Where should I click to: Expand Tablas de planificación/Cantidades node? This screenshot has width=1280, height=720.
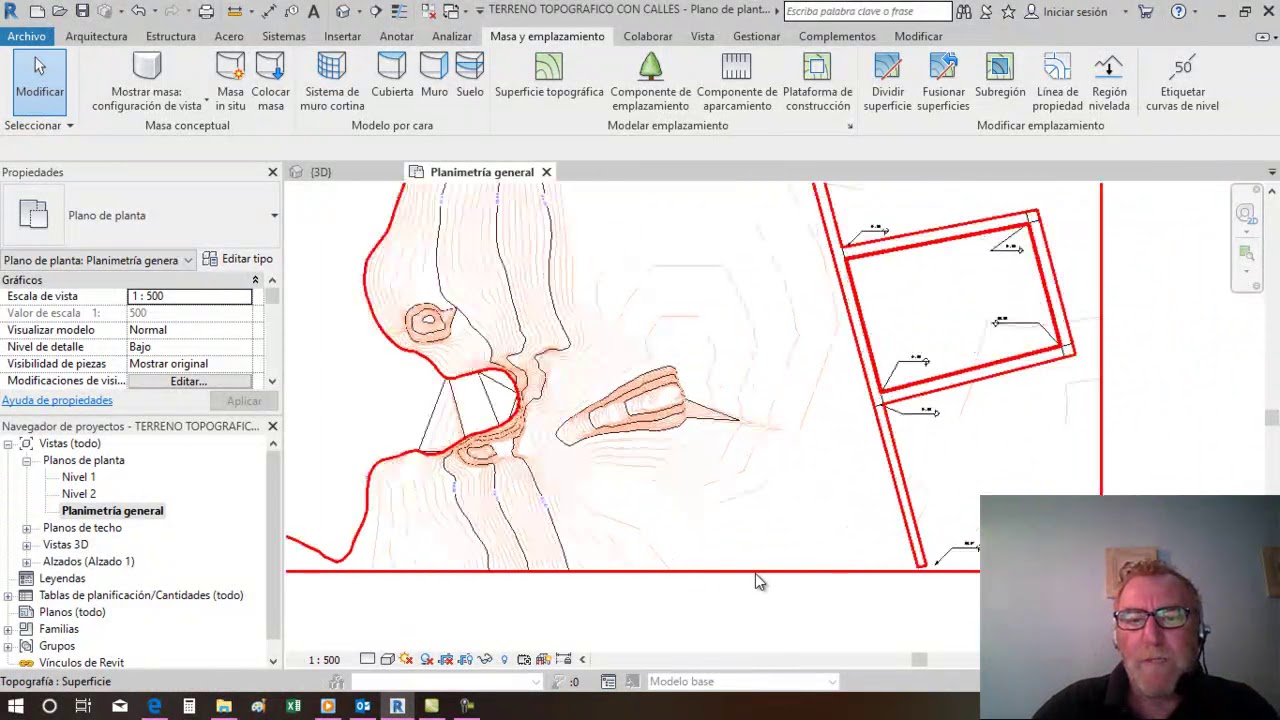click(9, 595)
